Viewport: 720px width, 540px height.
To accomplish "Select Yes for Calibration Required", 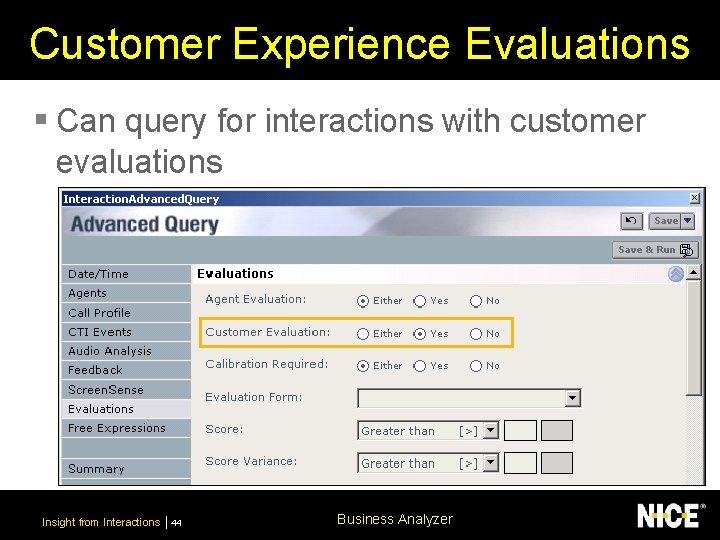I will pos(419,366).
